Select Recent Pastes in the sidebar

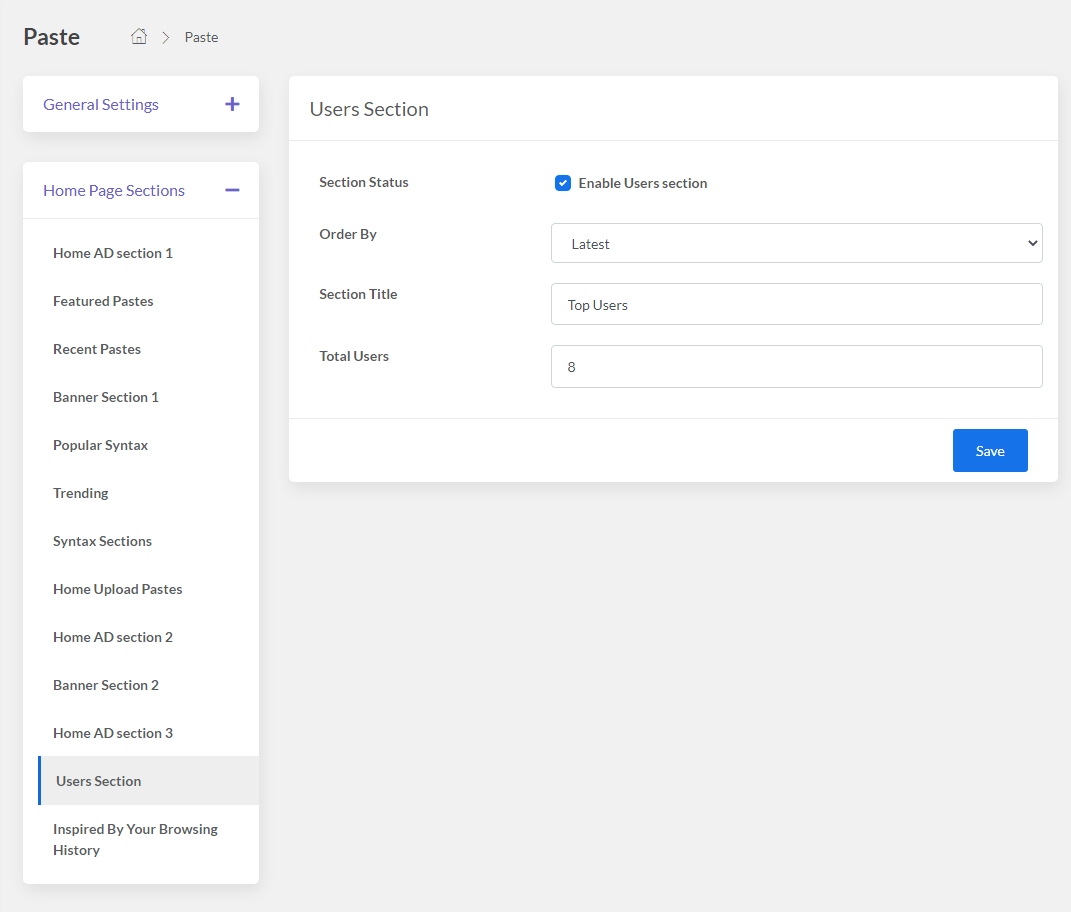[97, 349]
